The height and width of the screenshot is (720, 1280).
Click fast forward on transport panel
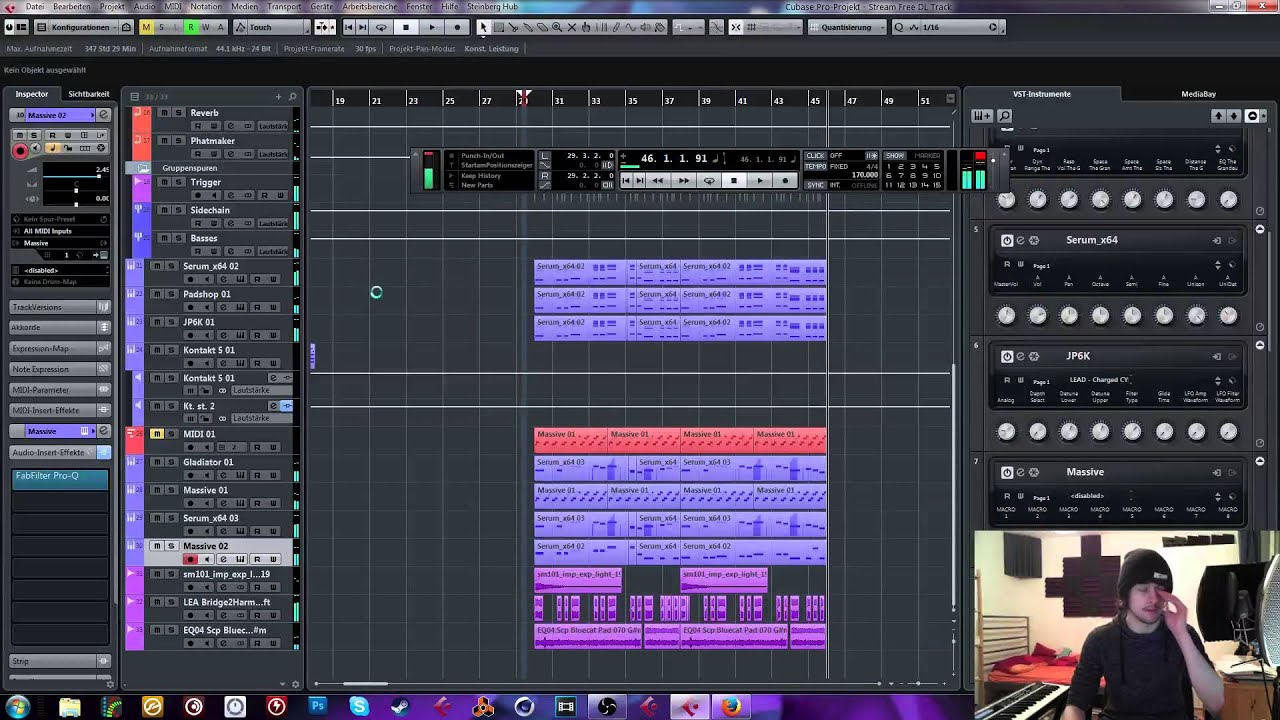684,181
